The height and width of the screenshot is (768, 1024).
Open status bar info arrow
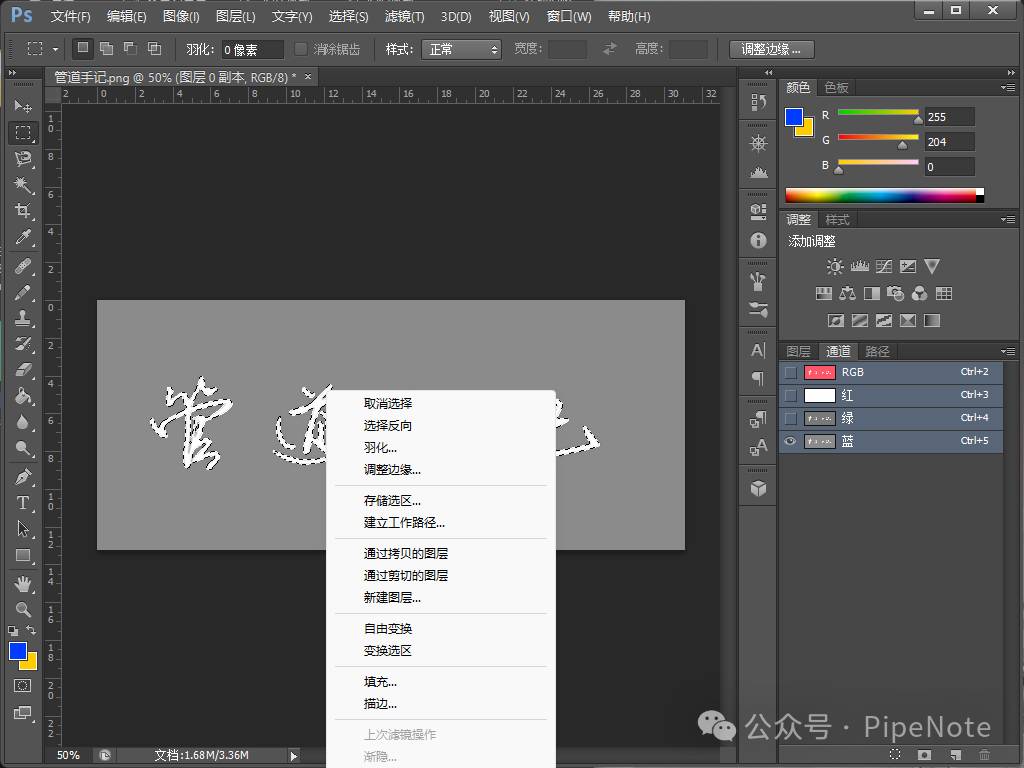tap(293, 755)
